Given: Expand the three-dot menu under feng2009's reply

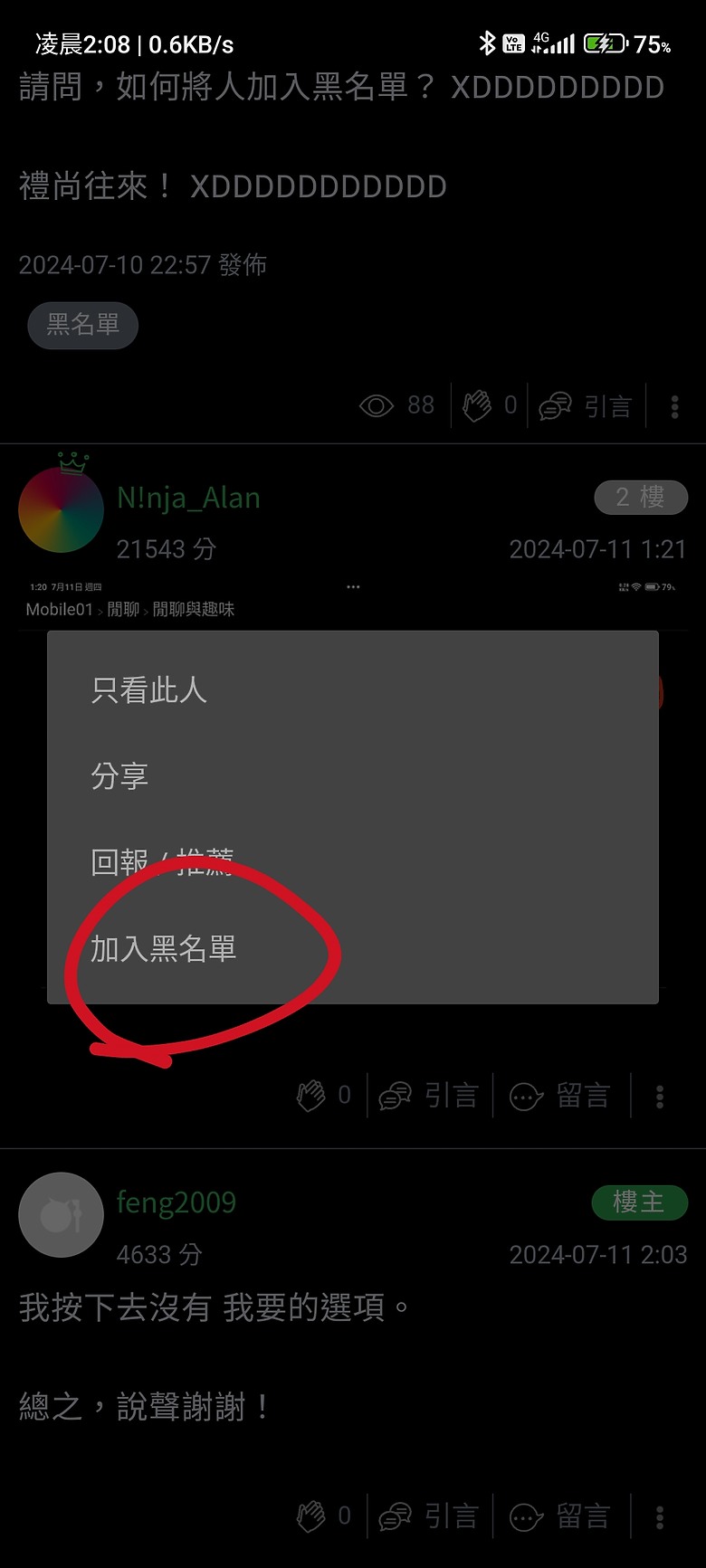Looking at the screenshot, I should click(x=660, y=1516).
